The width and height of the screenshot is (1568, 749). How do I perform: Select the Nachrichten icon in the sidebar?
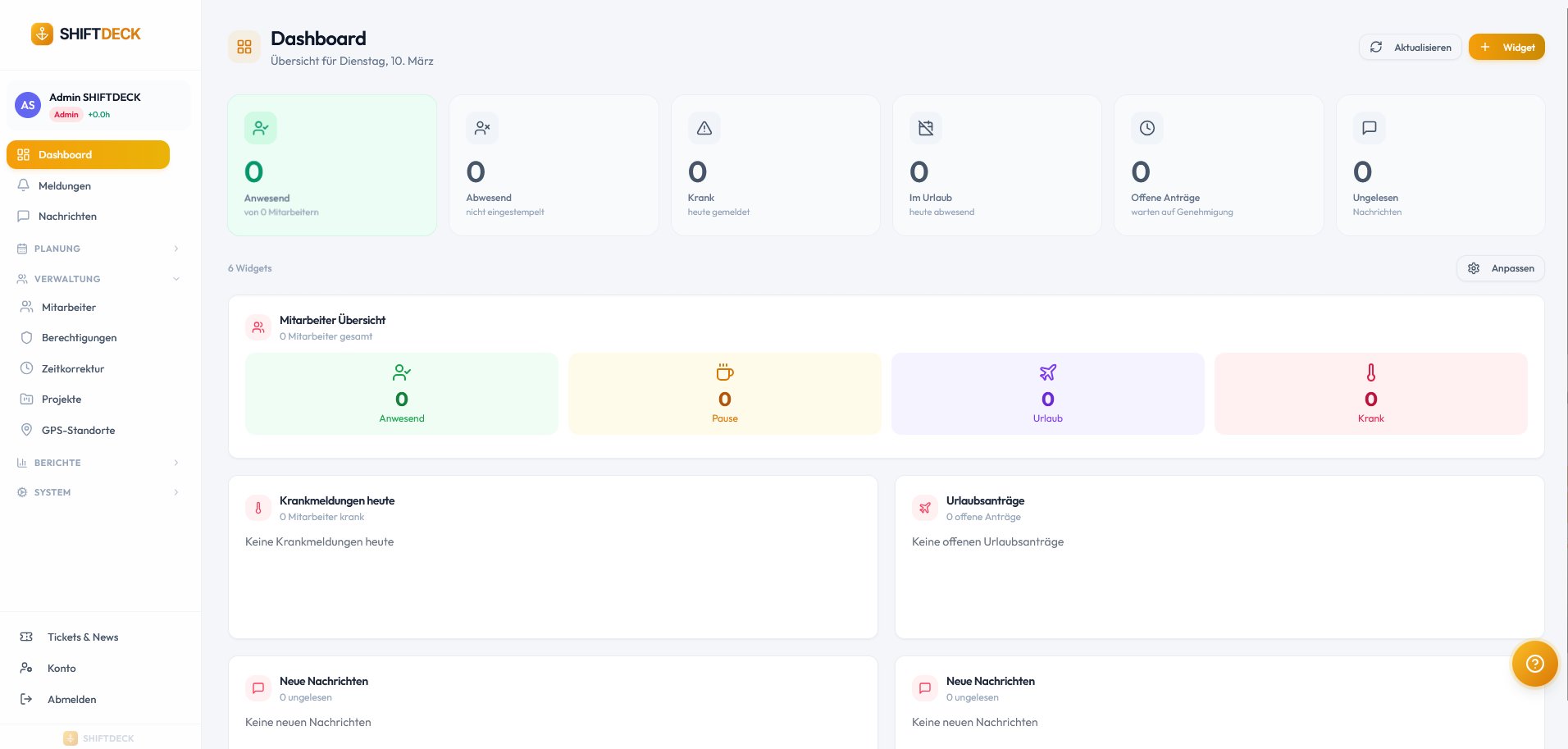pos(24,216)
